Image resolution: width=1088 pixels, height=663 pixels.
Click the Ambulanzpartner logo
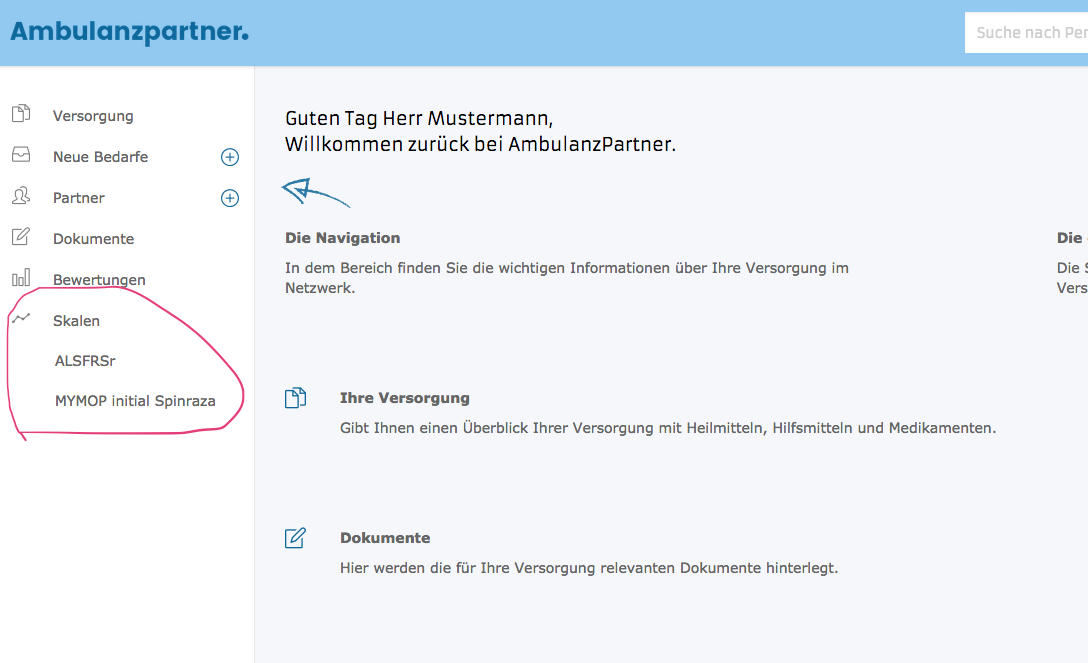coord(129,32)
